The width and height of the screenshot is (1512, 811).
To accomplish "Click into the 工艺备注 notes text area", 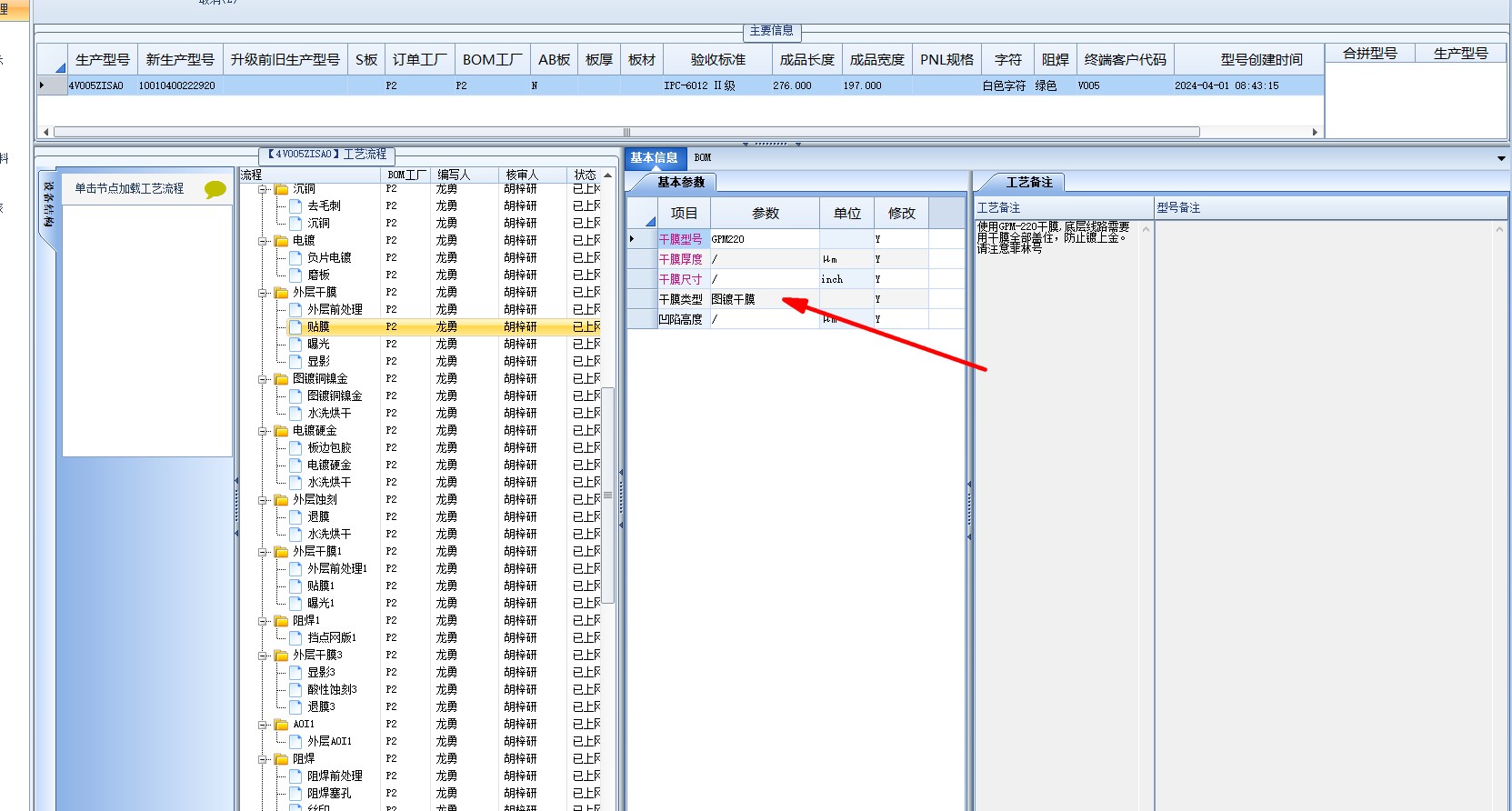I will click(x=1057, y=514).
